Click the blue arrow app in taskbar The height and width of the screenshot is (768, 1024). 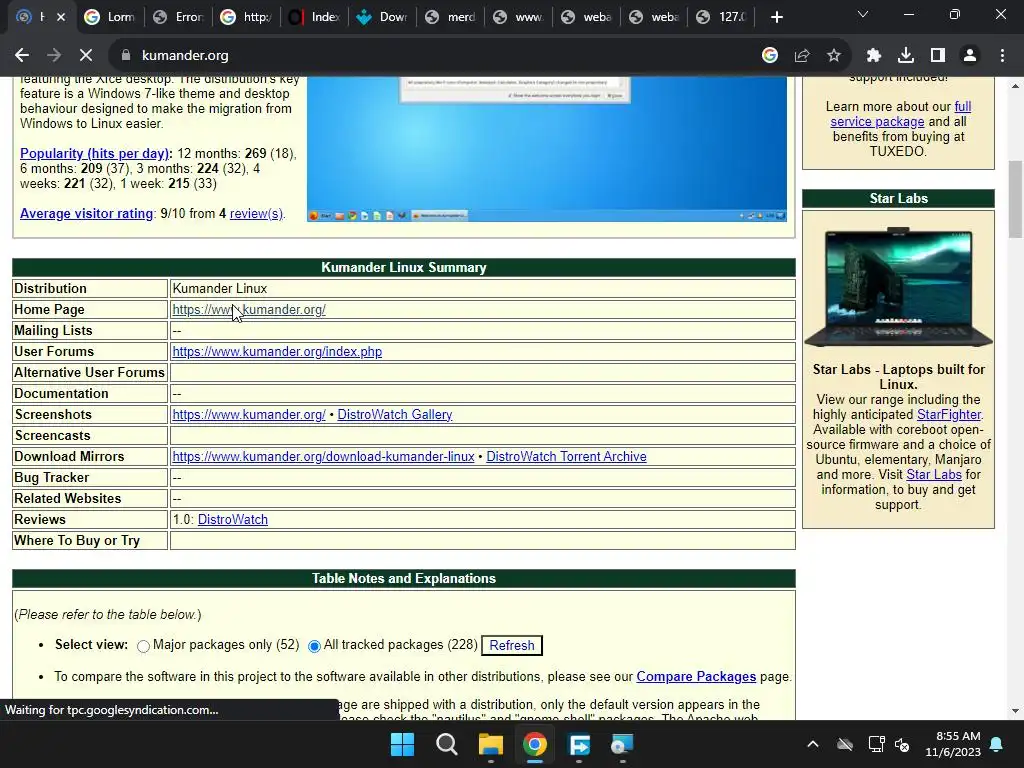point(579,744)
